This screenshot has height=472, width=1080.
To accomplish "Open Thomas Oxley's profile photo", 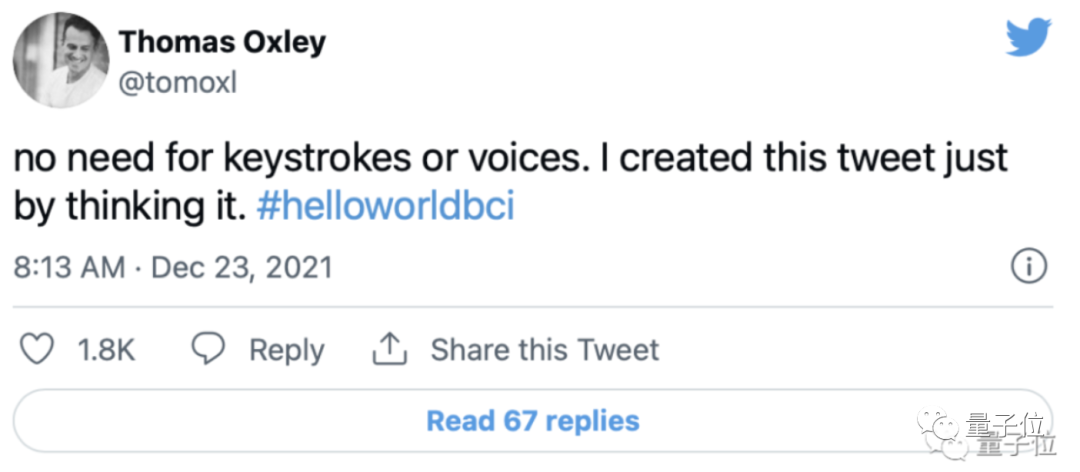I will (61, 61).
